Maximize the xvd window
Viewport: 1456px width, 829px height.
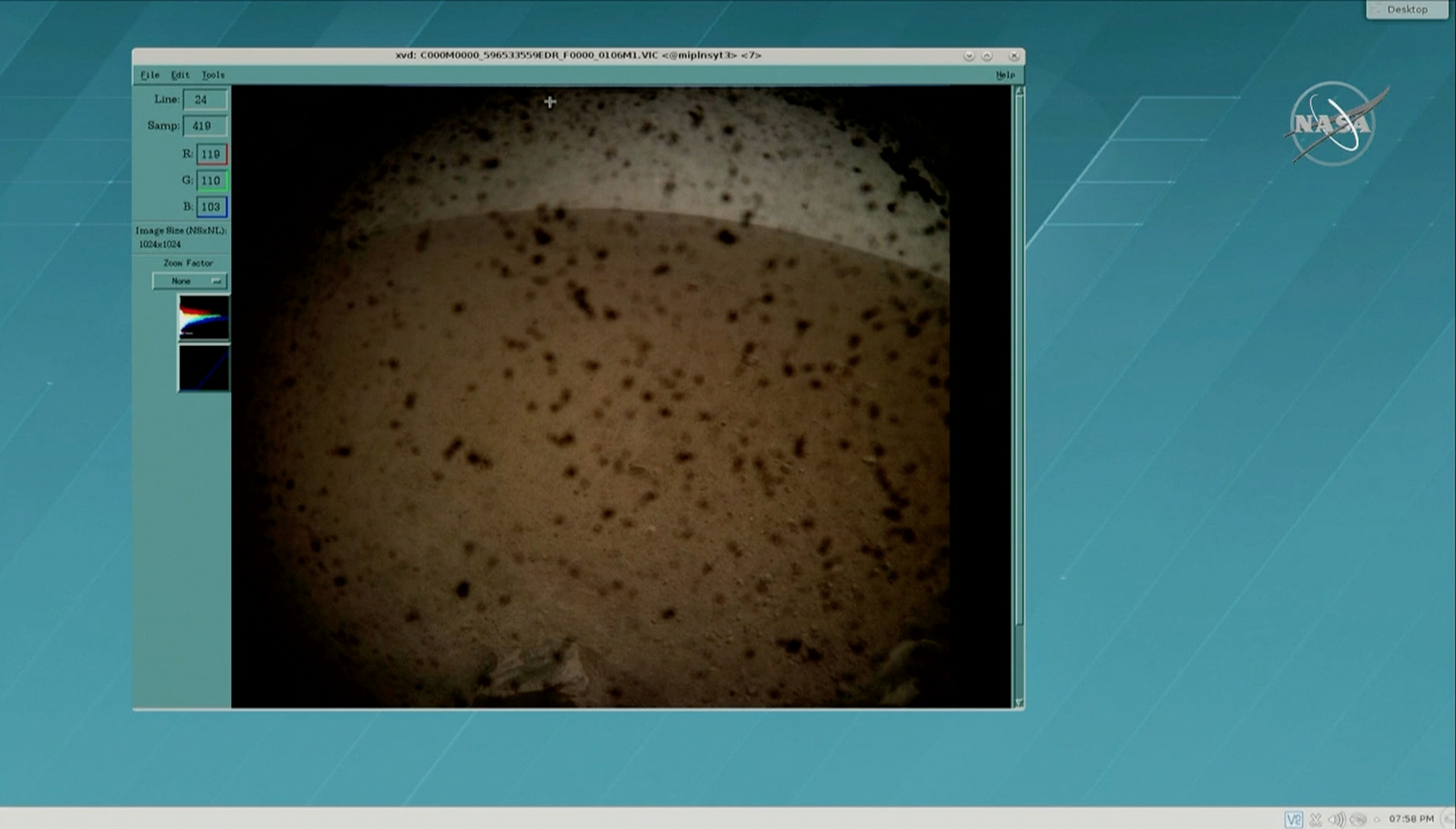[x=988, y=55]
